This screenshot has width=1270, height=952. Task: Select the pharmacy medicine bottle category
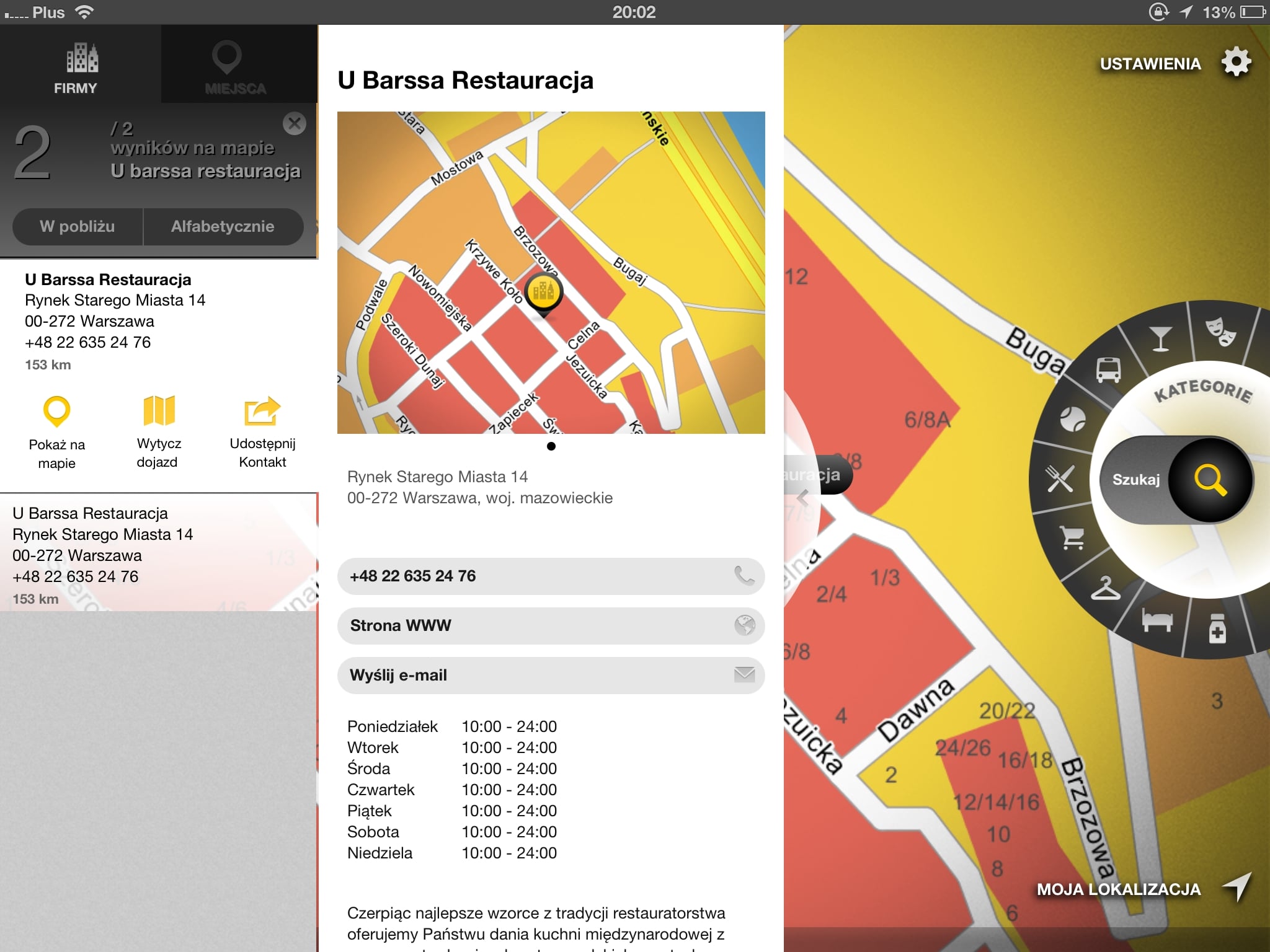pyautogui.click(x=1217, y=628)
